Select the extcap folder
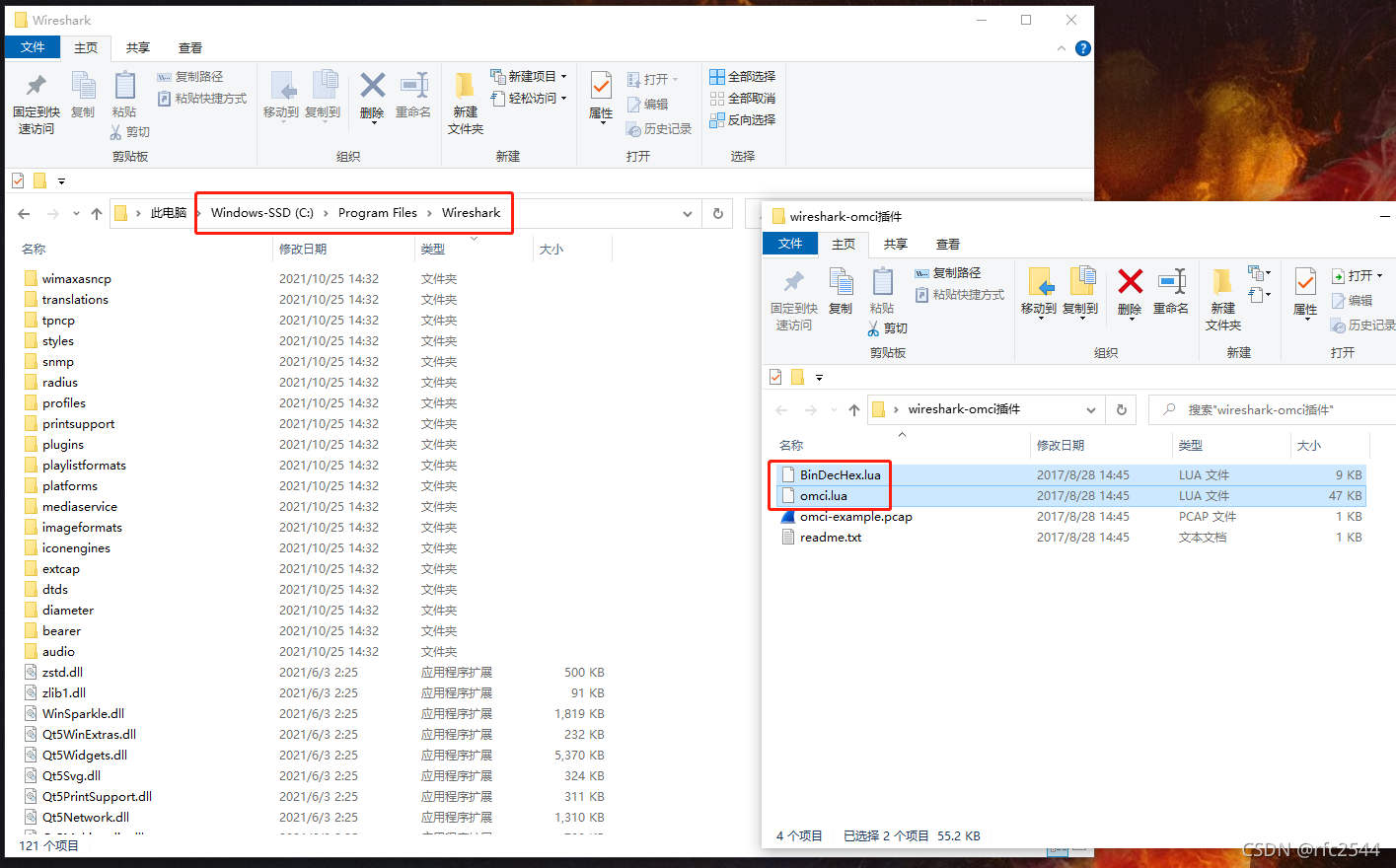The width and height of the screenshot is (1396, 868). [61, 569]
